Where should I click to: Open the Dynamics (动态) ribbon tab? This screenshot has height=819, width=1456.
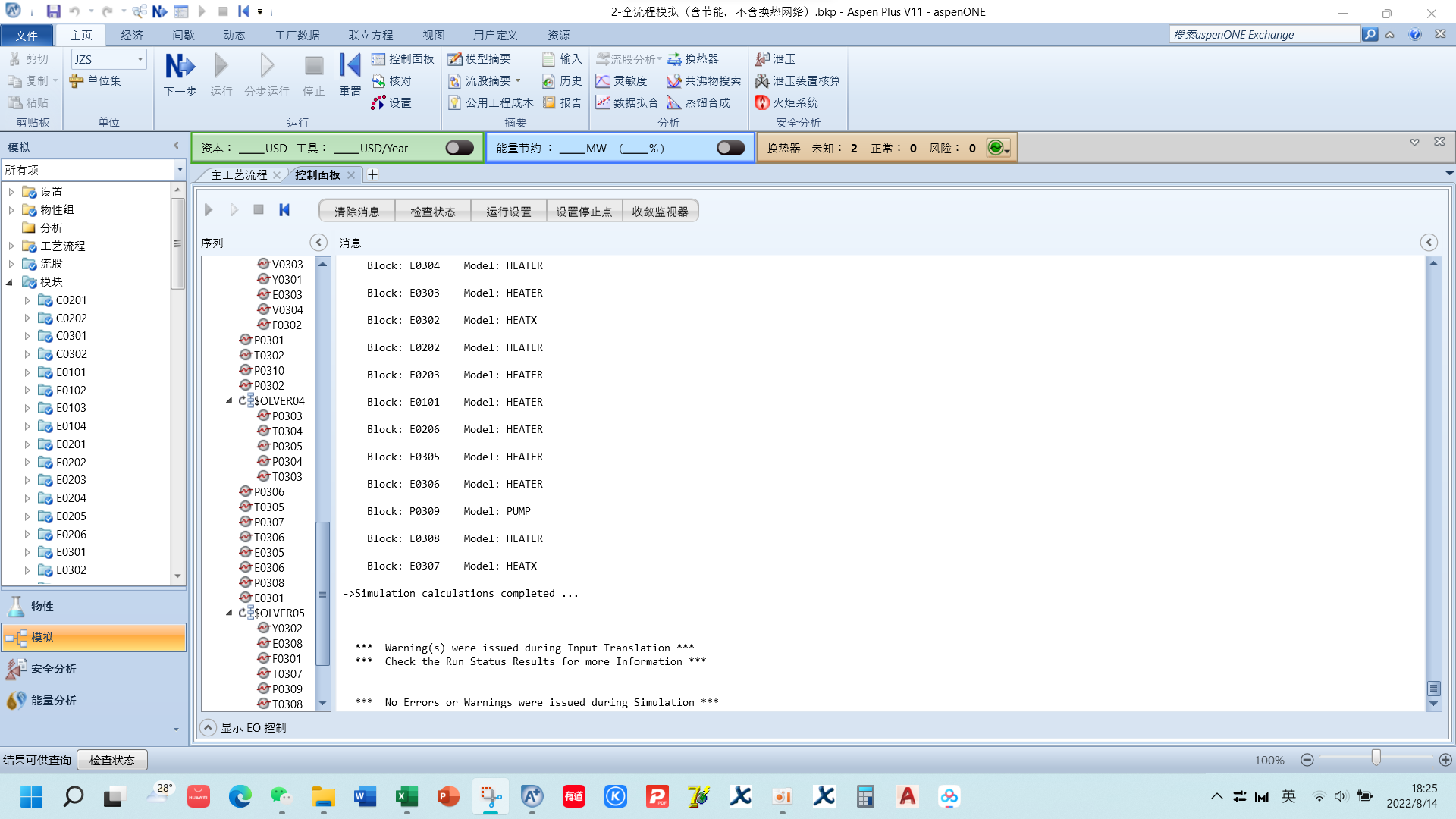[x=234, y=36]
